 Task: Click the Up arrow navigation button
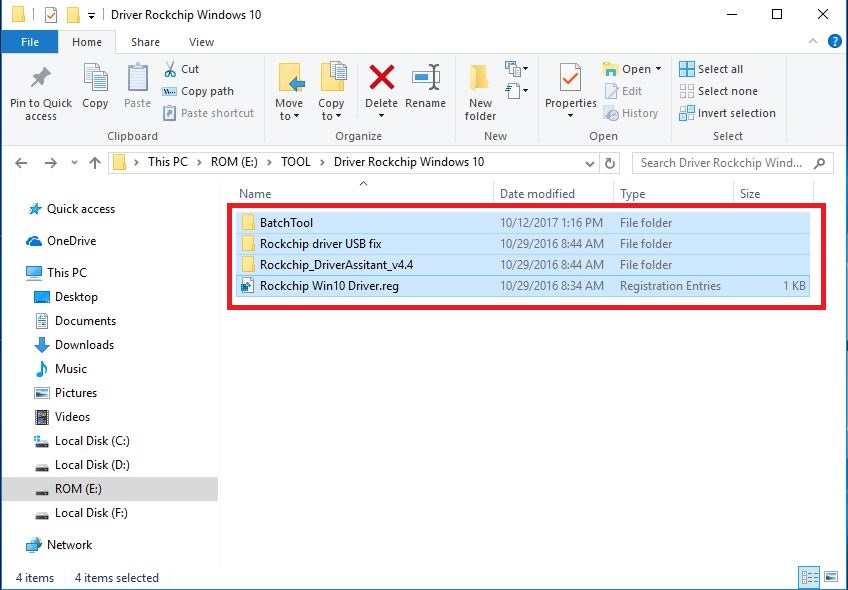tap(95, 162)
